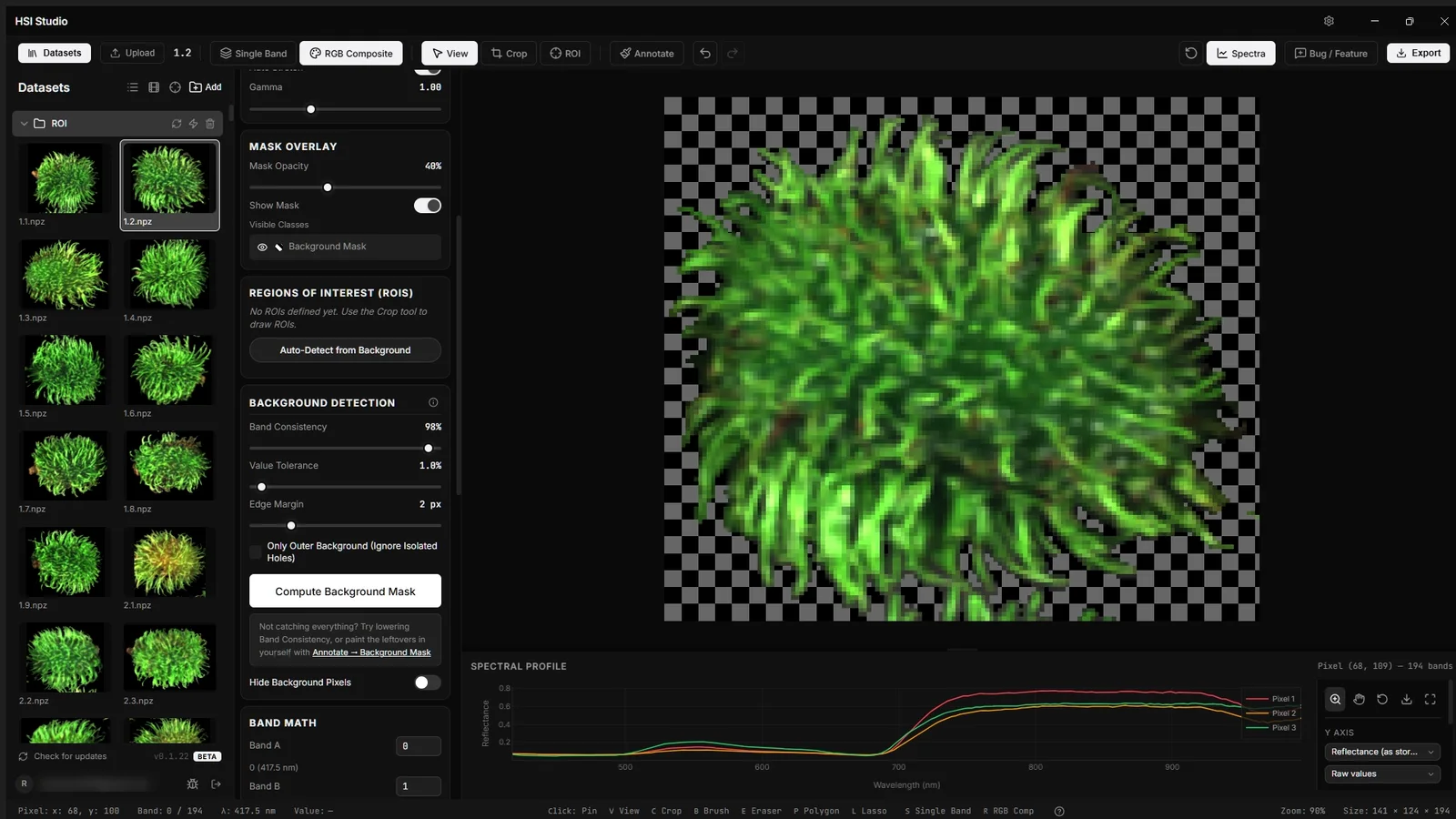The height and width of the screenshot is (819, 1456).
Task: Click the reset view icon left of Spectra
Action: point(1190,54)
